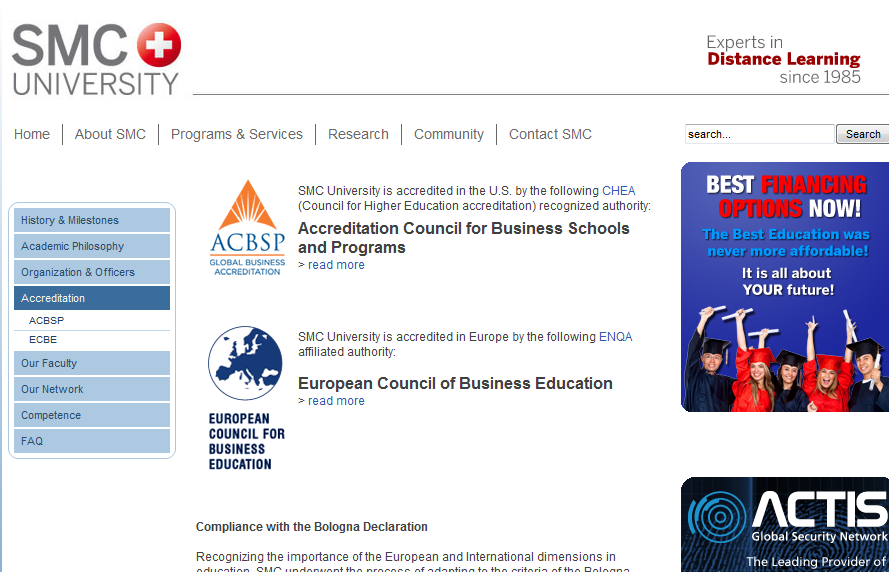Select Academic Philosophy sidebar item

tap(92, 246)
